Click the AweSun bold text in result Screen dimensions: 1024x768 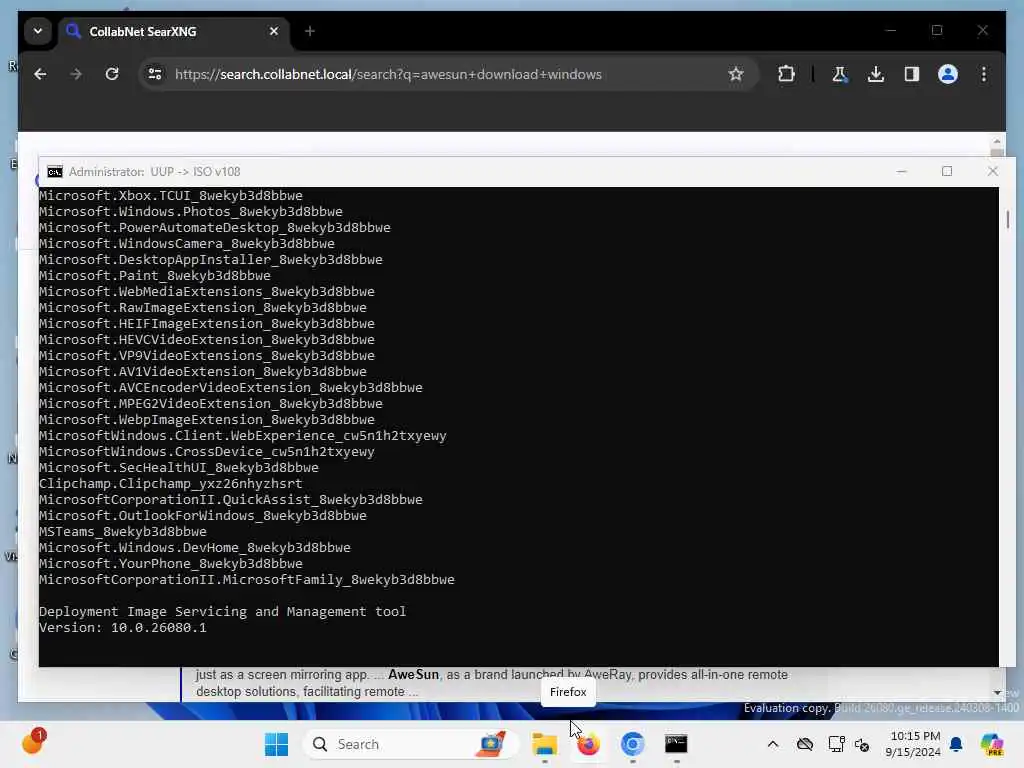(413, 674)
